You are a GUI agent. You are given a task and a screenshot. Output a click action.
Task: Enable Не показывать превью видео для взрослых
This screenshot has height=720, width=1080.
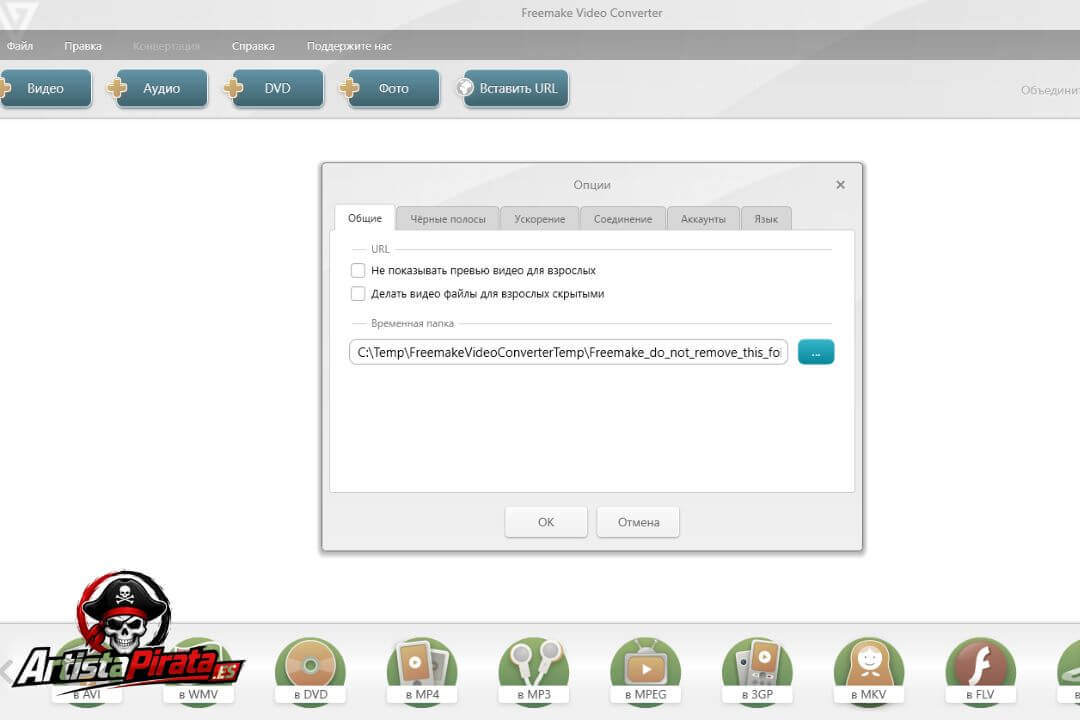[357, 270]
